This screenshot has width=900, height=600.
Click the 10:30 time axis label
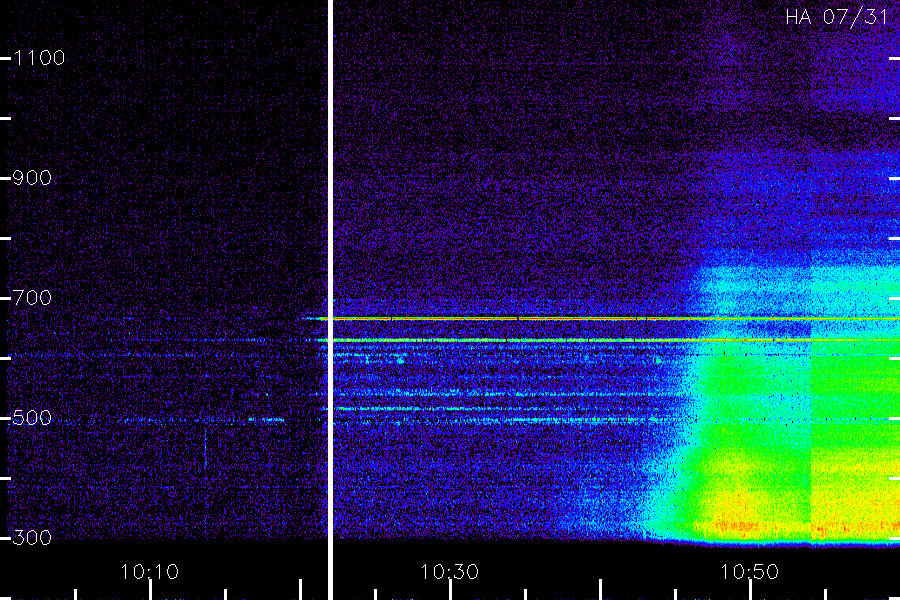click(449, 572)
